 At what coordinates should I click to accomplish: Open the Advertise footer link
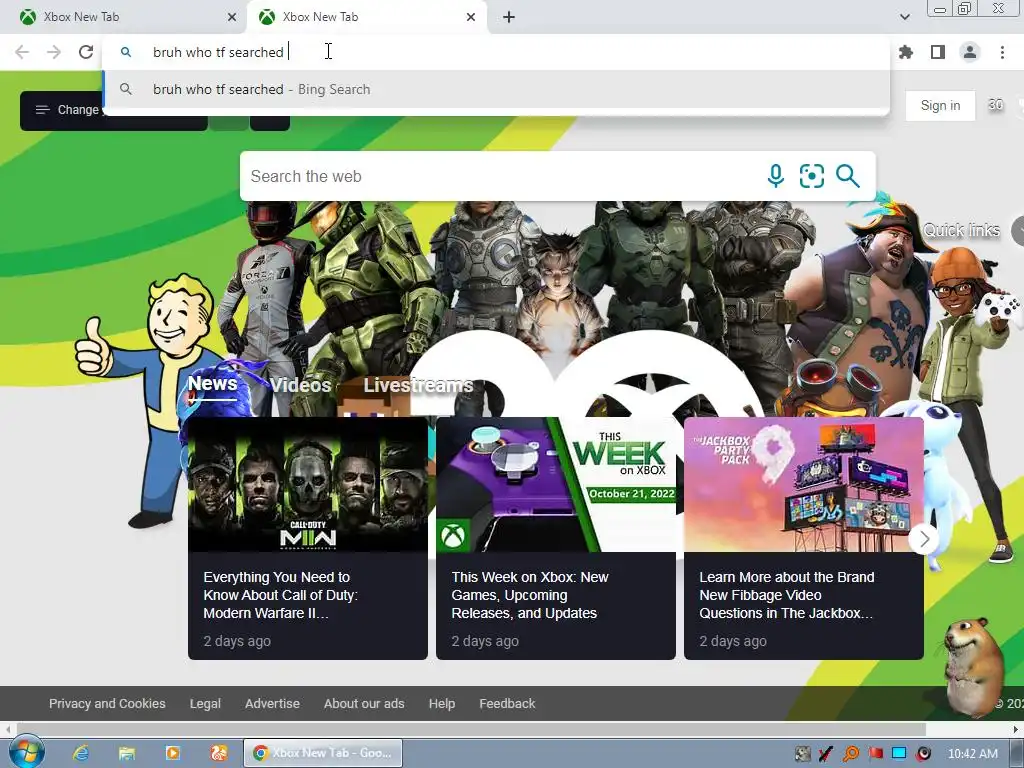(x=272, y=703)
